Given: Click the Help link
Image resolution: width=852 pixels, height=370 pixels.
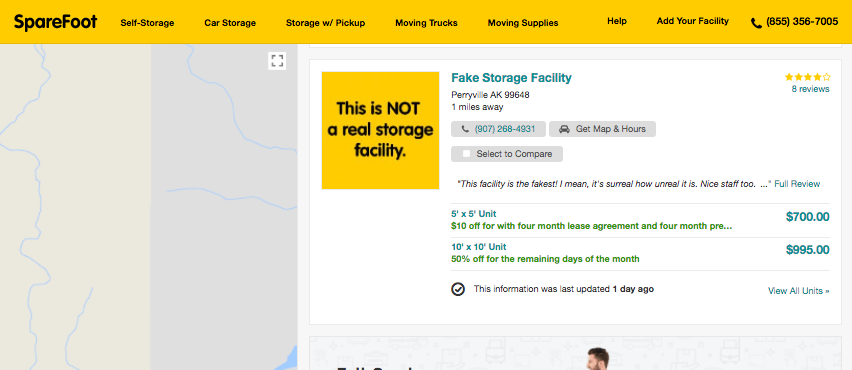Looking at the screenshot, I should pos(617,21).
